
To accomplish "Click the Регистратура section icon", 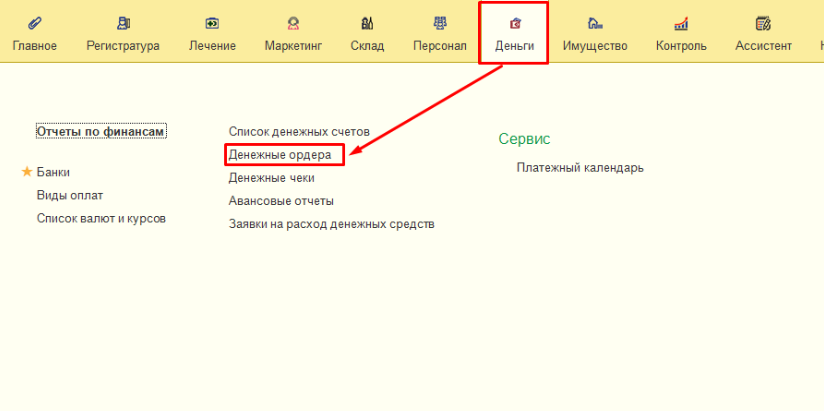I will tap(123, 23).
